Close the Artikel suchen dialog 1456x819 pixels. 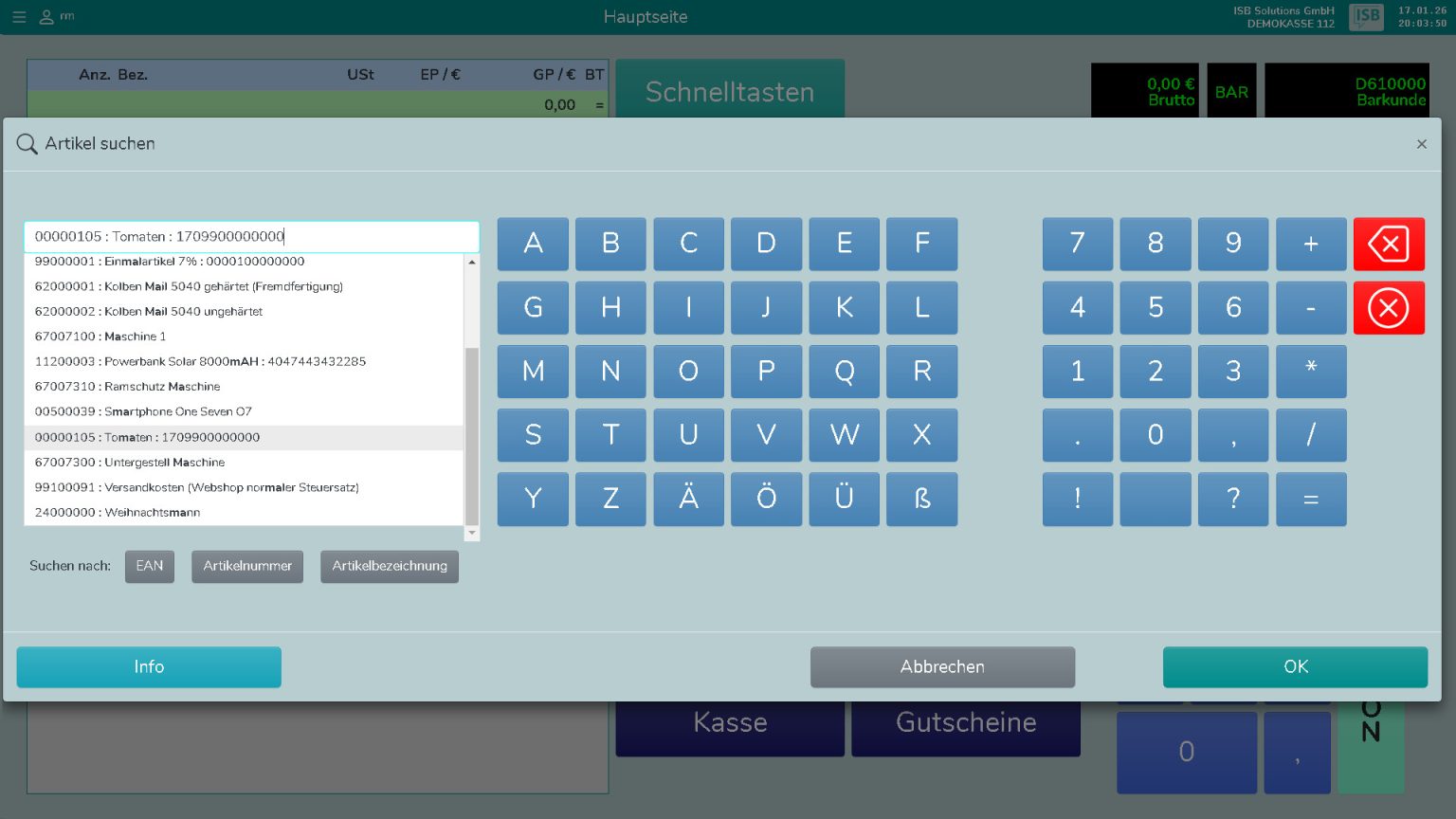point(1421,144)
